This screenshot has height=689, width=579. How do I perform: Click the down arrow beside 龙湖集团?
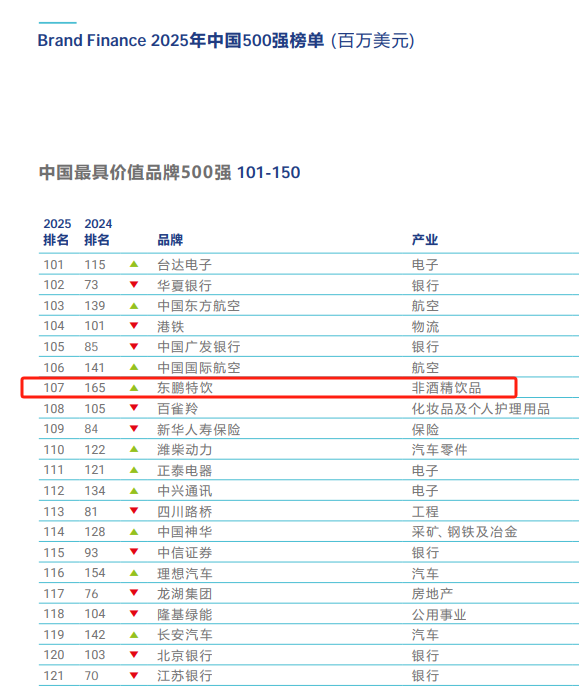[134, 593]
